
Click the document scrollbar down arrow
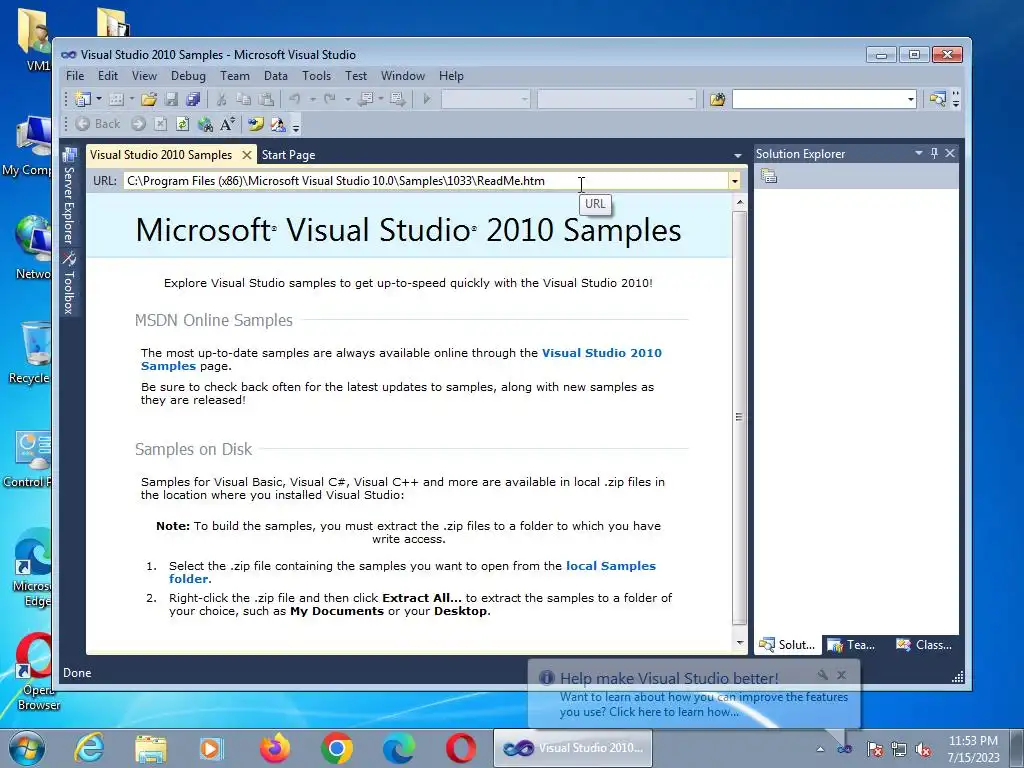coord(739,643)
